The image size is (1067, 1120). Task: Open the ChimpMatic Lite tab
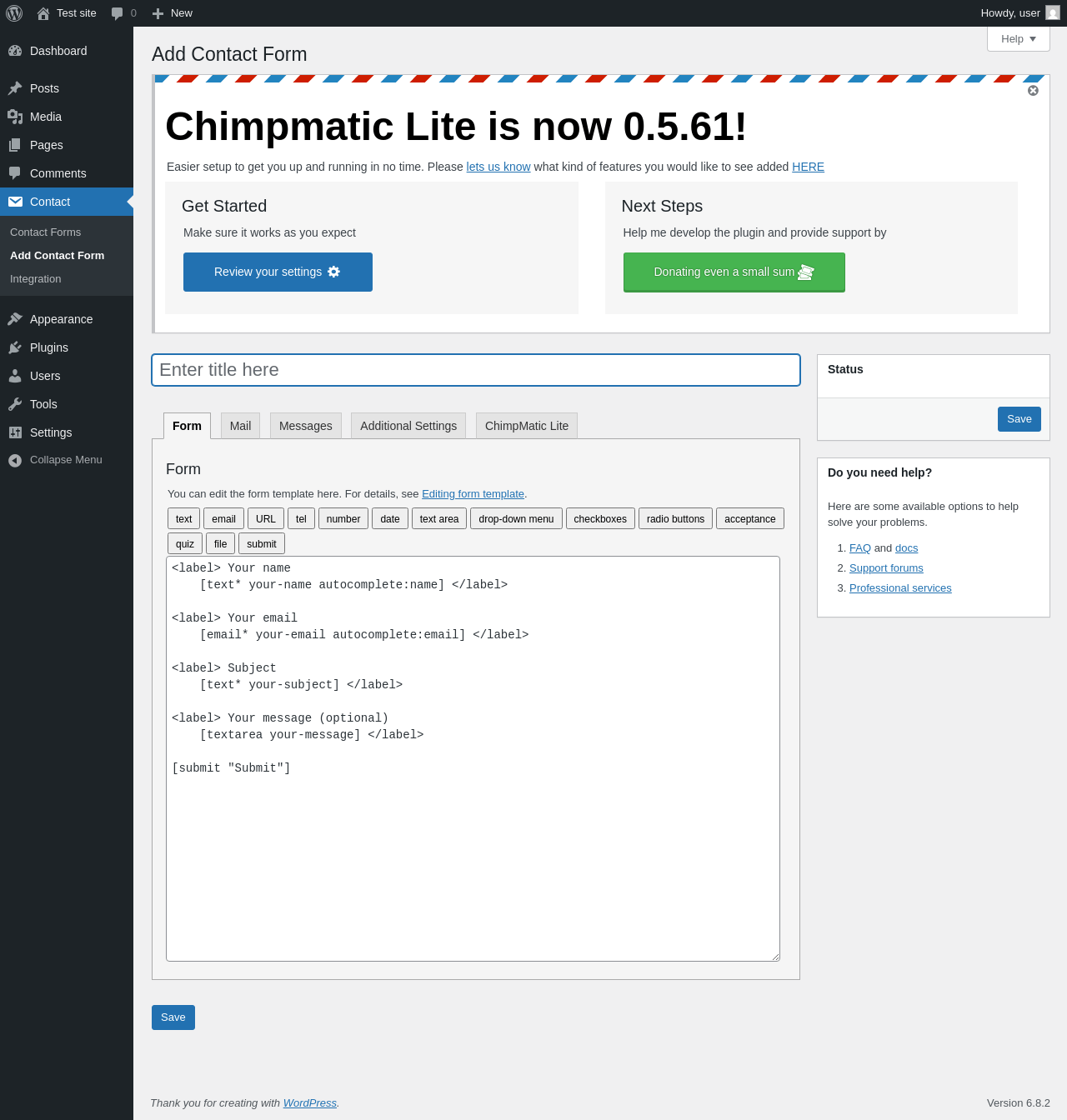coord(527,426)
